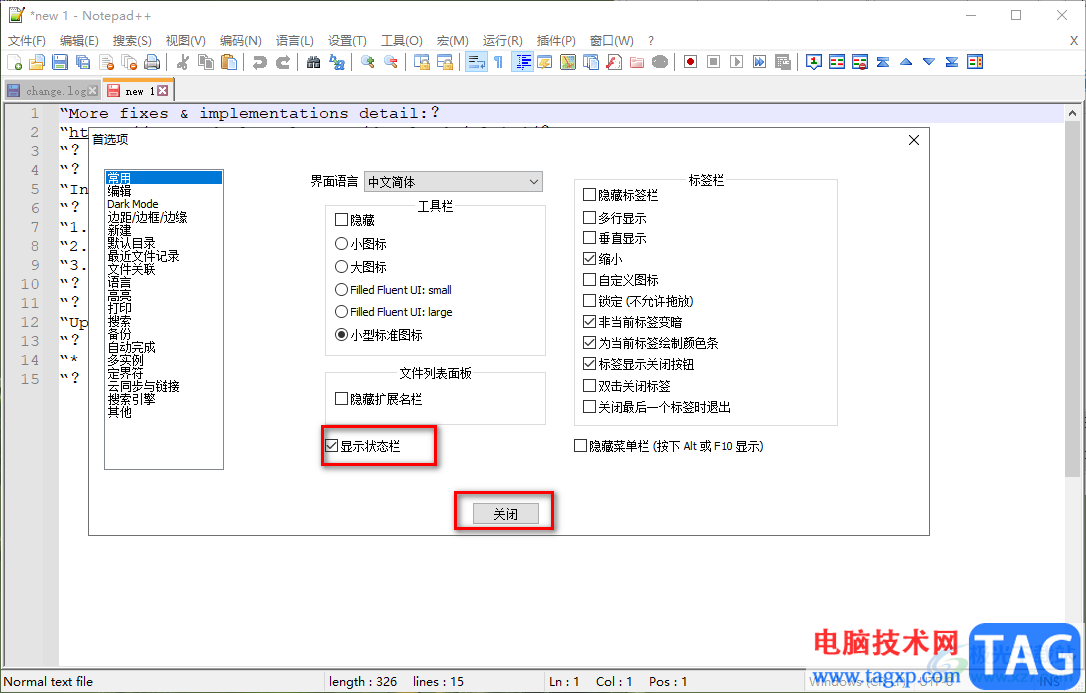
Task: Close the 首选项 dialog with X
Action: [914, 140]
